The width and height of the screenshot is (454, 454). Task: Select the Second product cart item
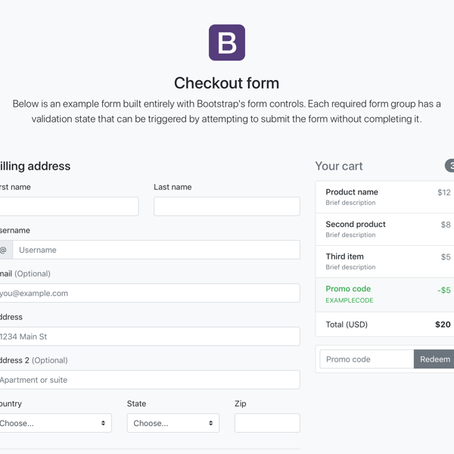[x=385, y=229]
